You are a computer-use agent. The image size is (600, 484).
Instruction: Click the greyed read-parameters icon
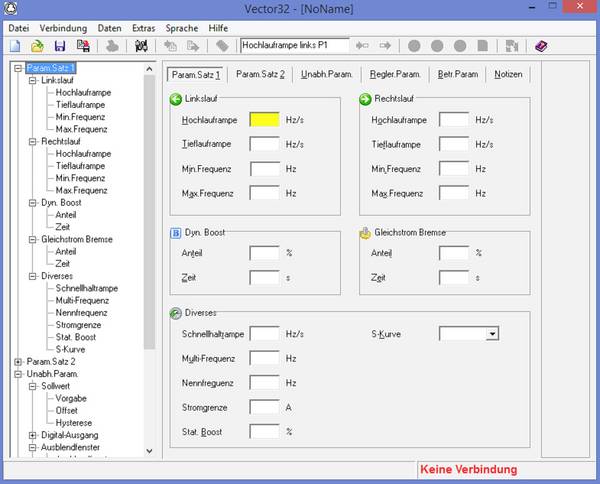click(170, 46)
